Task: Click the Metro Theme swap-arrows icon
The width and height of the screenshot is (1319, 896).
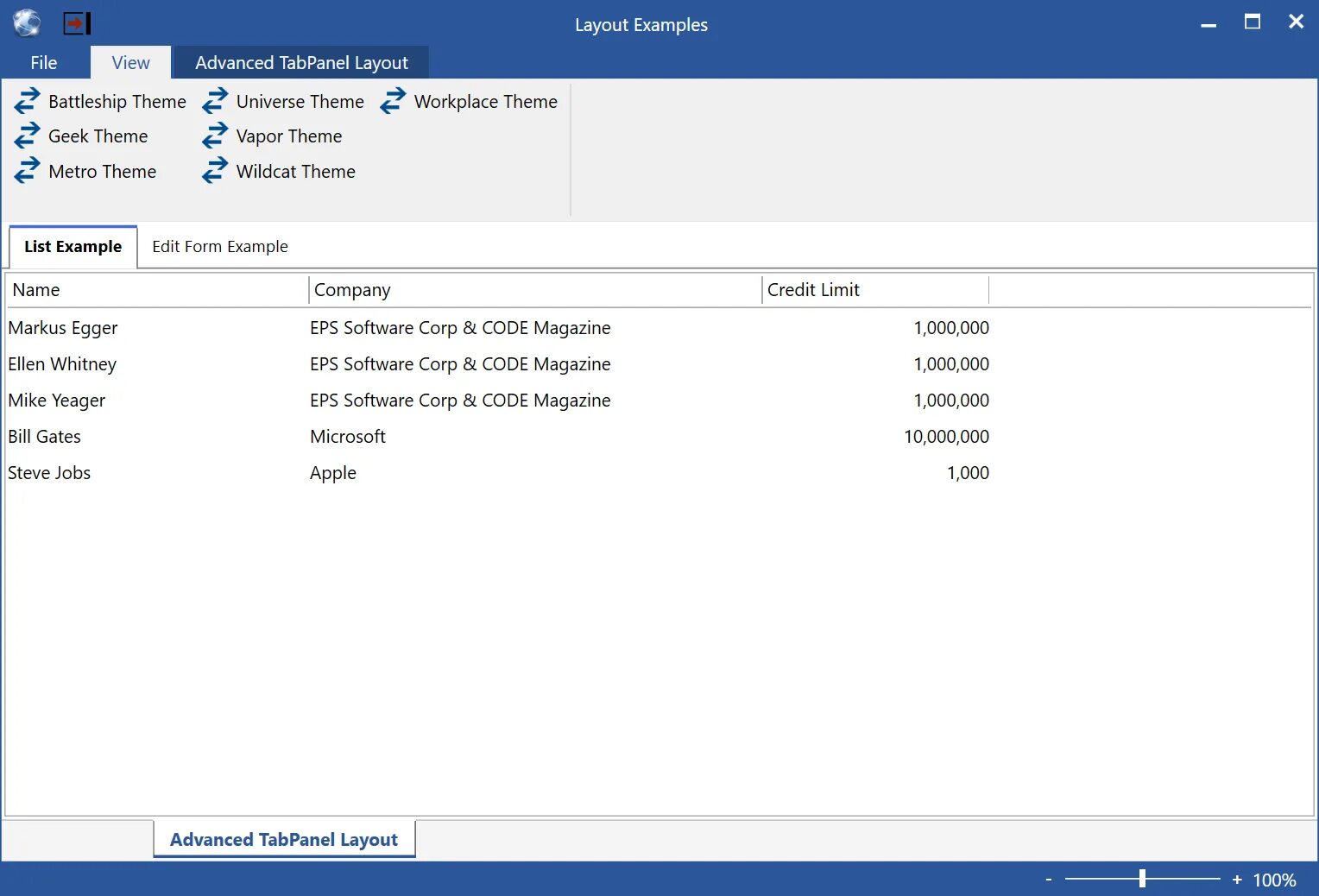Action: 27,170
